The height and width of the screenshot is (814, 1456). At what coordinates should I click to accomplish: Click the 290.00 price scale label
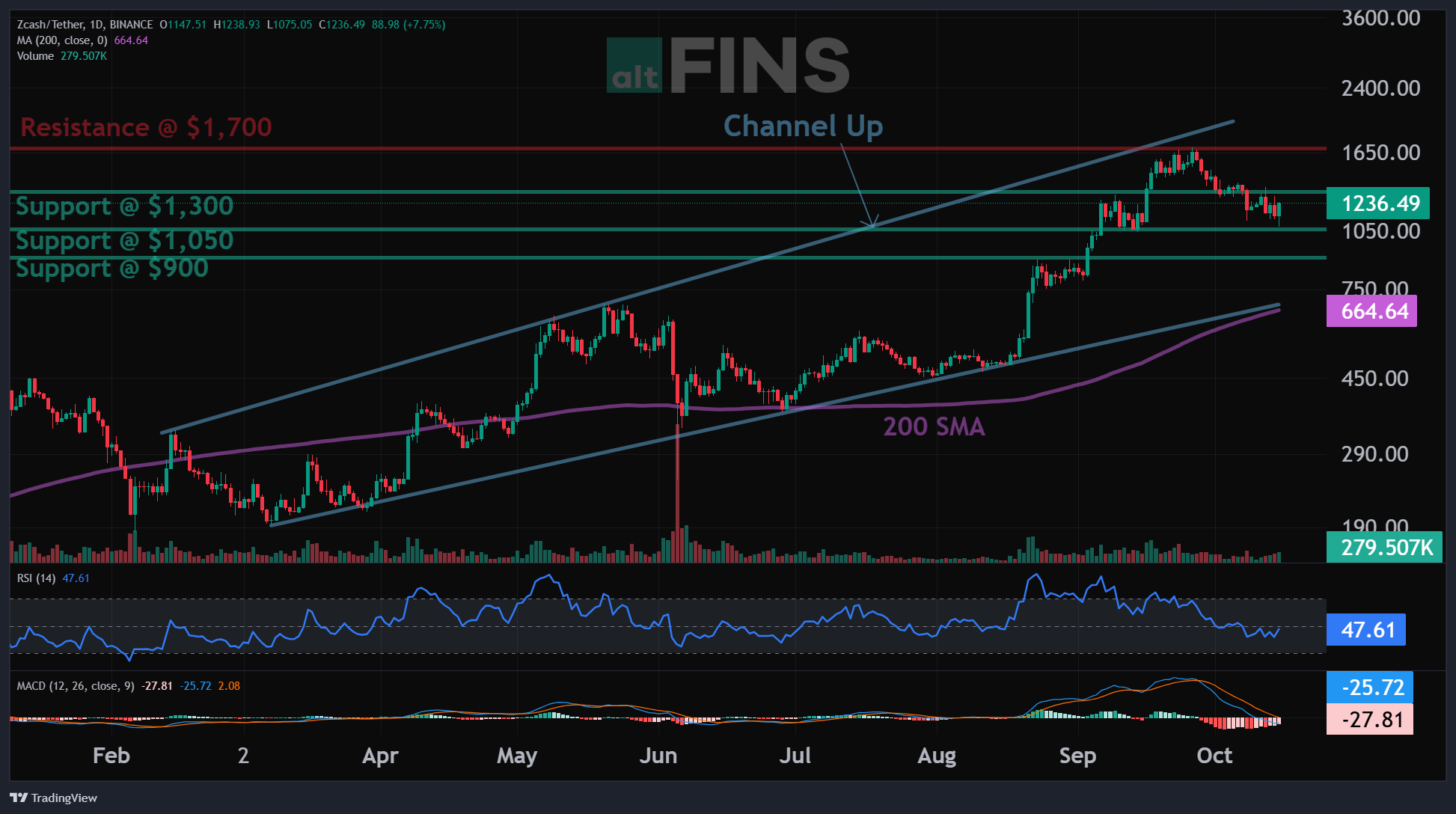pos(1375,454)
